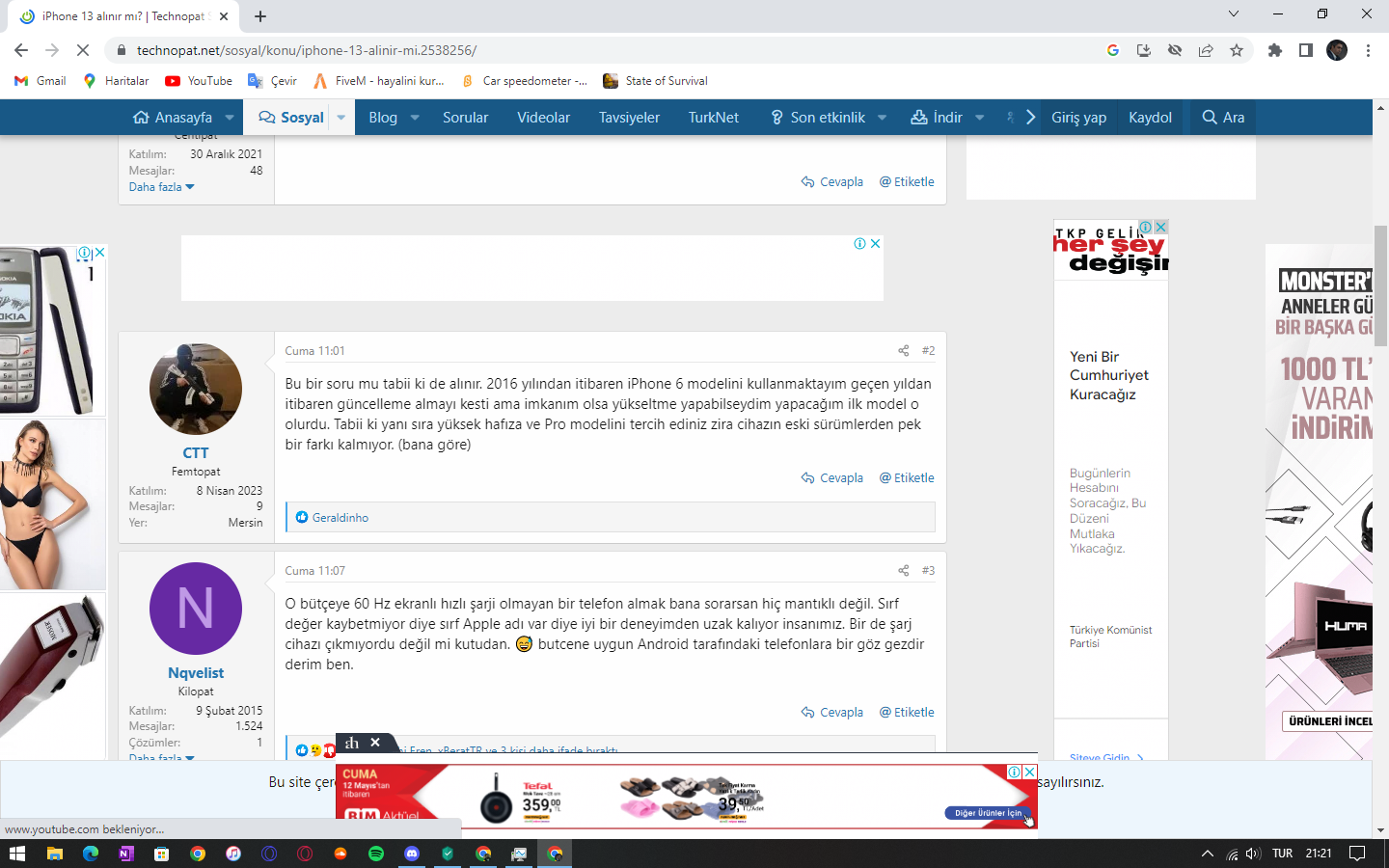Expand Daha fazla in the top post's user info
Viewport: 1389px width, 868px height.
click(x=162, y=187)
